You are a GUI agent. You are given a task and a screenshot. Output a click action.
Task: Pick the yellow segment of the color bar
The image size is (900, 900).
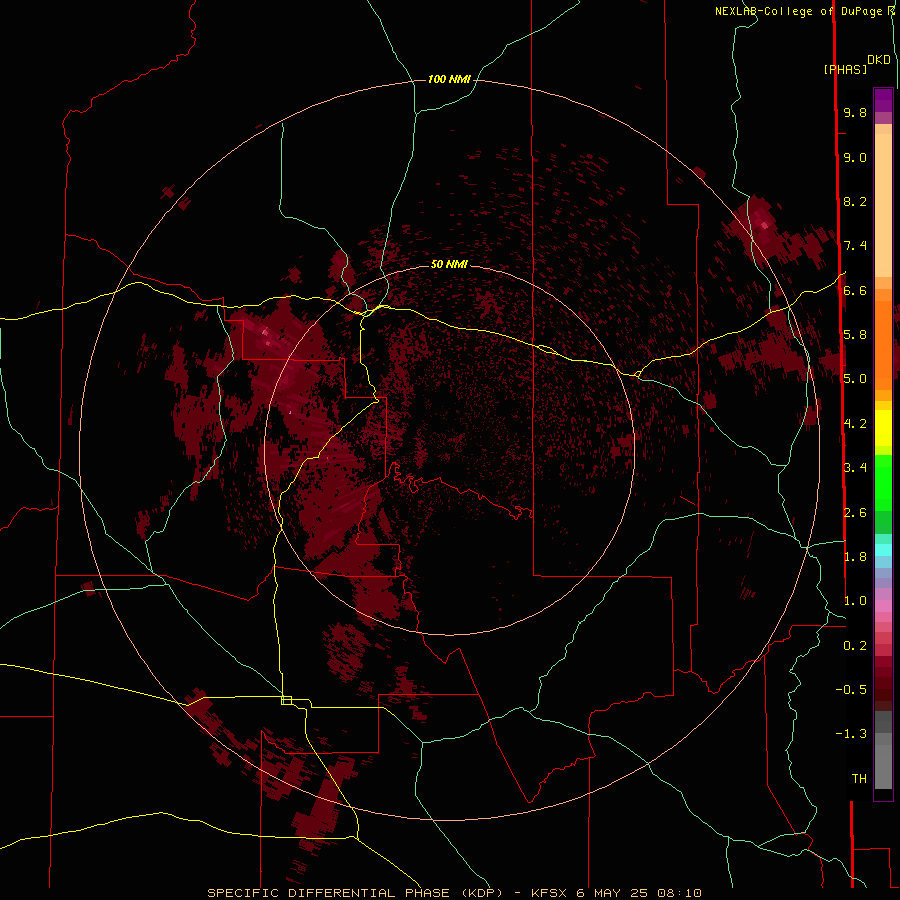pyautogui.click(x=883, y=428)
